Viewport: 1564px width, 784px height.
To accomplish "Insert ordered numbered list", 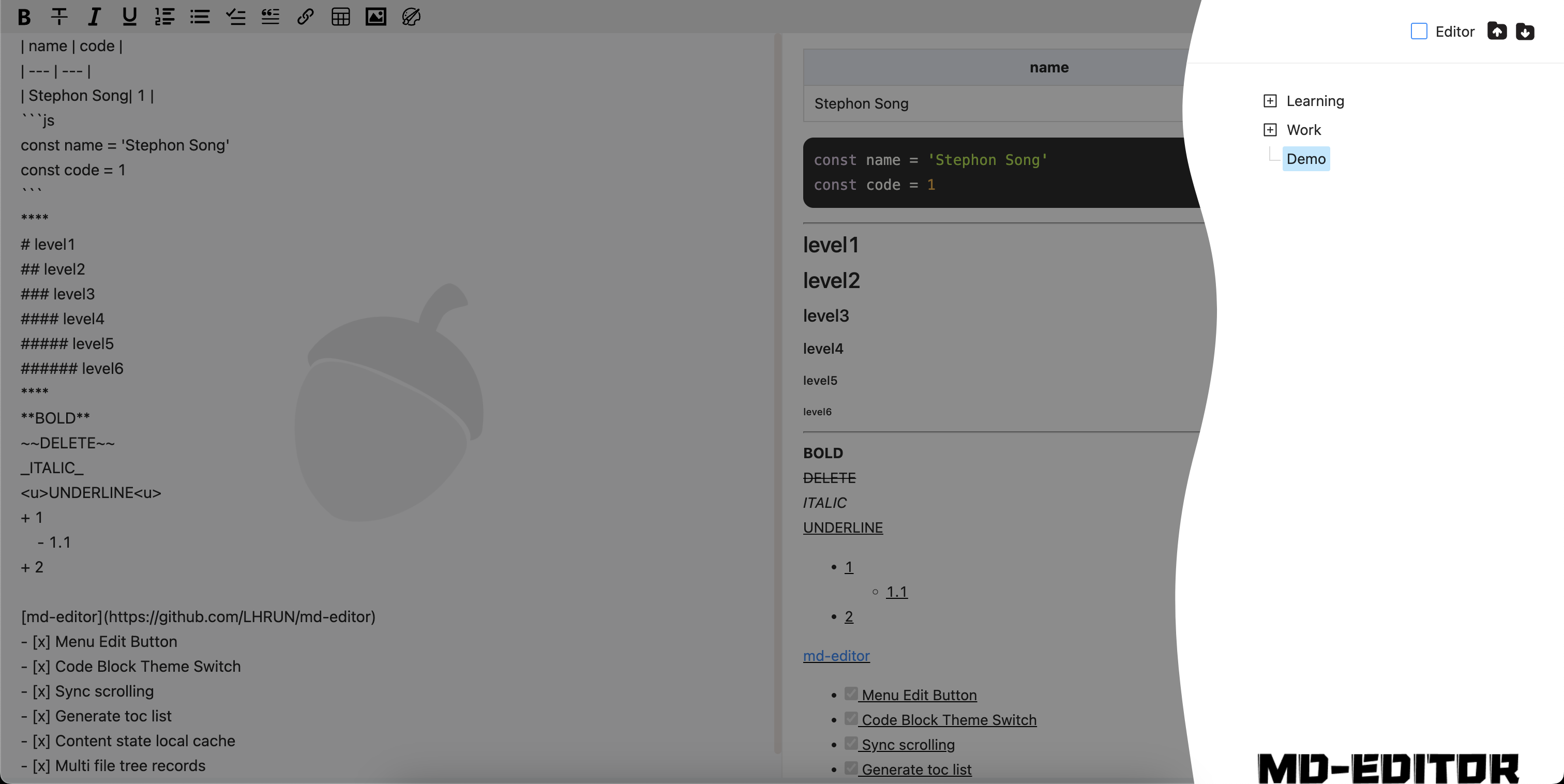I will (x=164, y=17).
